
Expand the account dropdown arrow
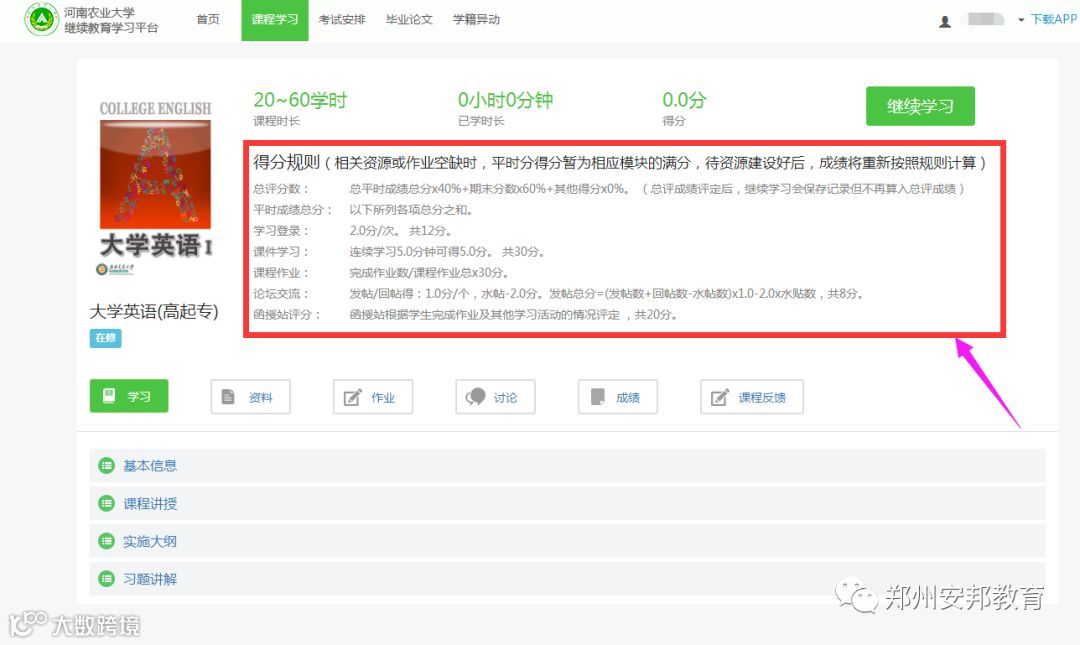pos(1021,20)
